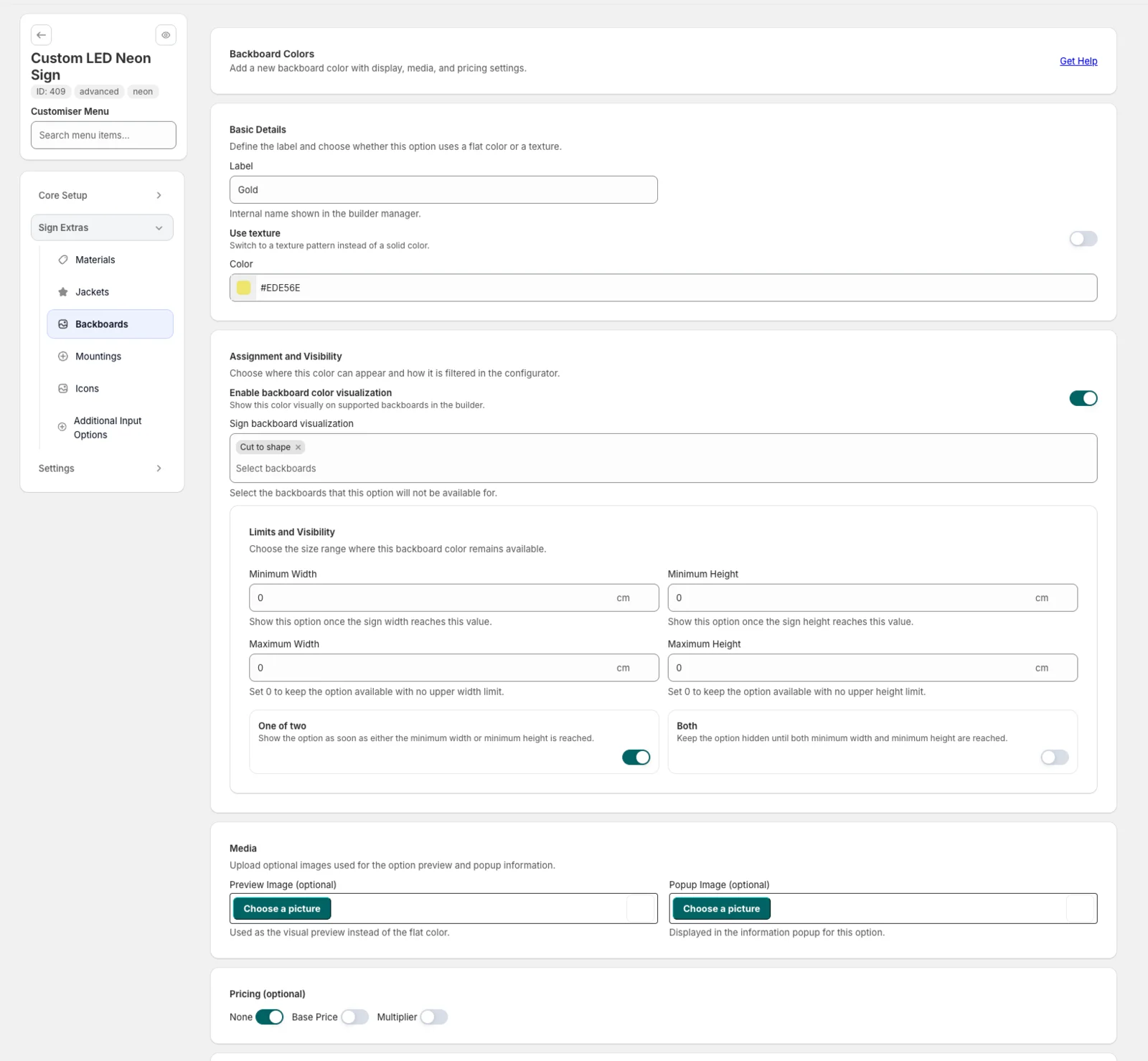Click the Materials tag icon
Screen dimensions: 1148x1061
(x=63, y=260)
